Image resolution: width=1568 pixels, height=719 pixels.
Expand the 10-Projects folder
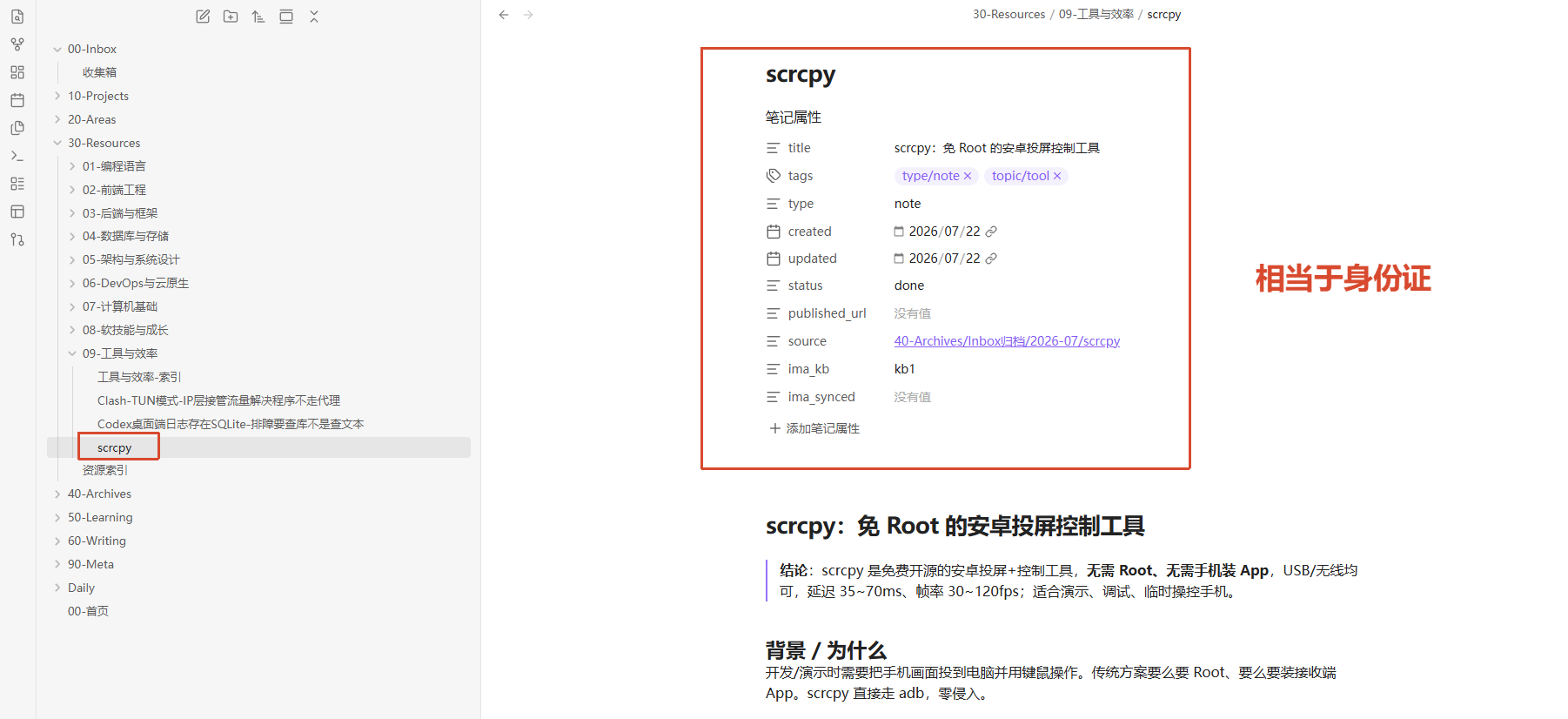point(57,96)
